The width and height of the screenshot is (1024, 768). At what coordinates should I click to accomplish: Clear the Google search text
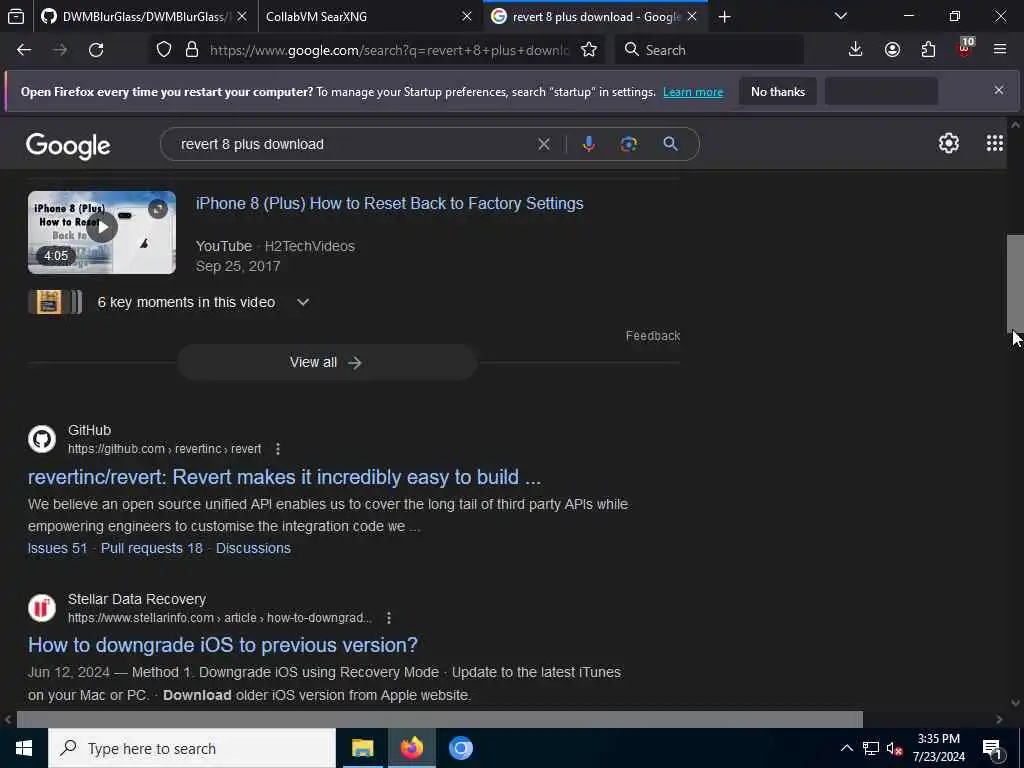click(x=543, y=144)
